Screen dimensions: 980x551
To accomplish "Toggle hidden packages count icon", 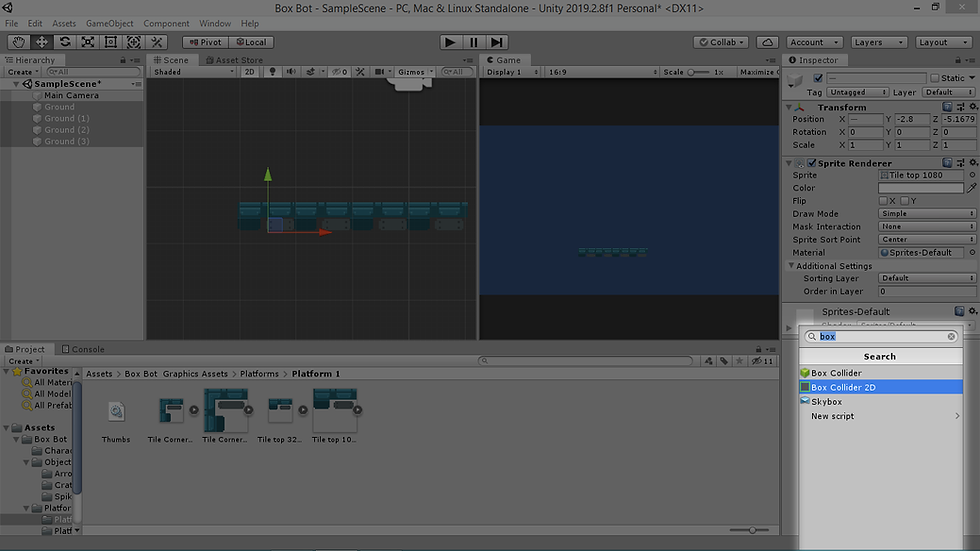I will pos(762,360).
